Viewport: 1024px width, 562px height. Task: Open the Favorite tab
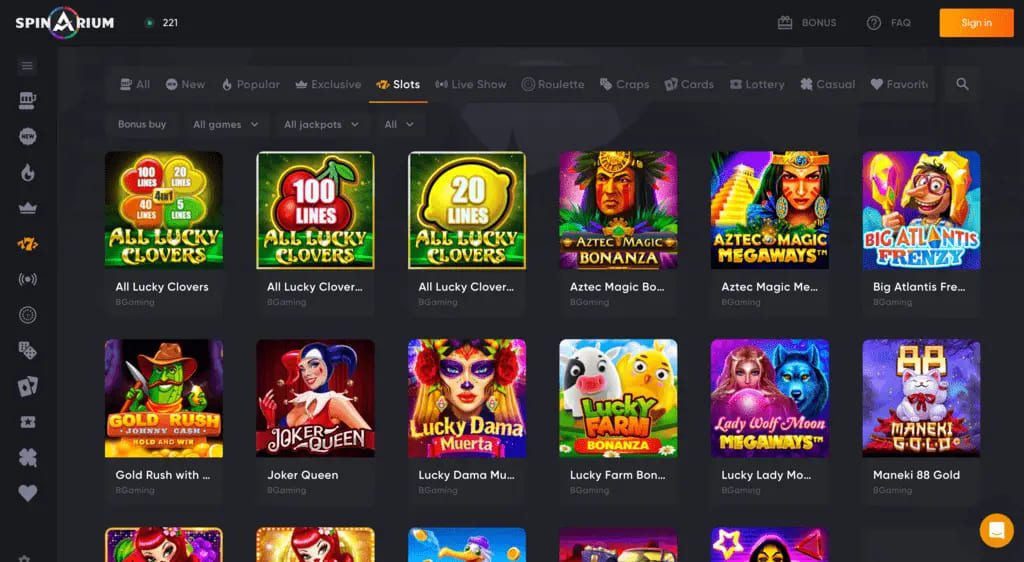(x=899, y=84)
